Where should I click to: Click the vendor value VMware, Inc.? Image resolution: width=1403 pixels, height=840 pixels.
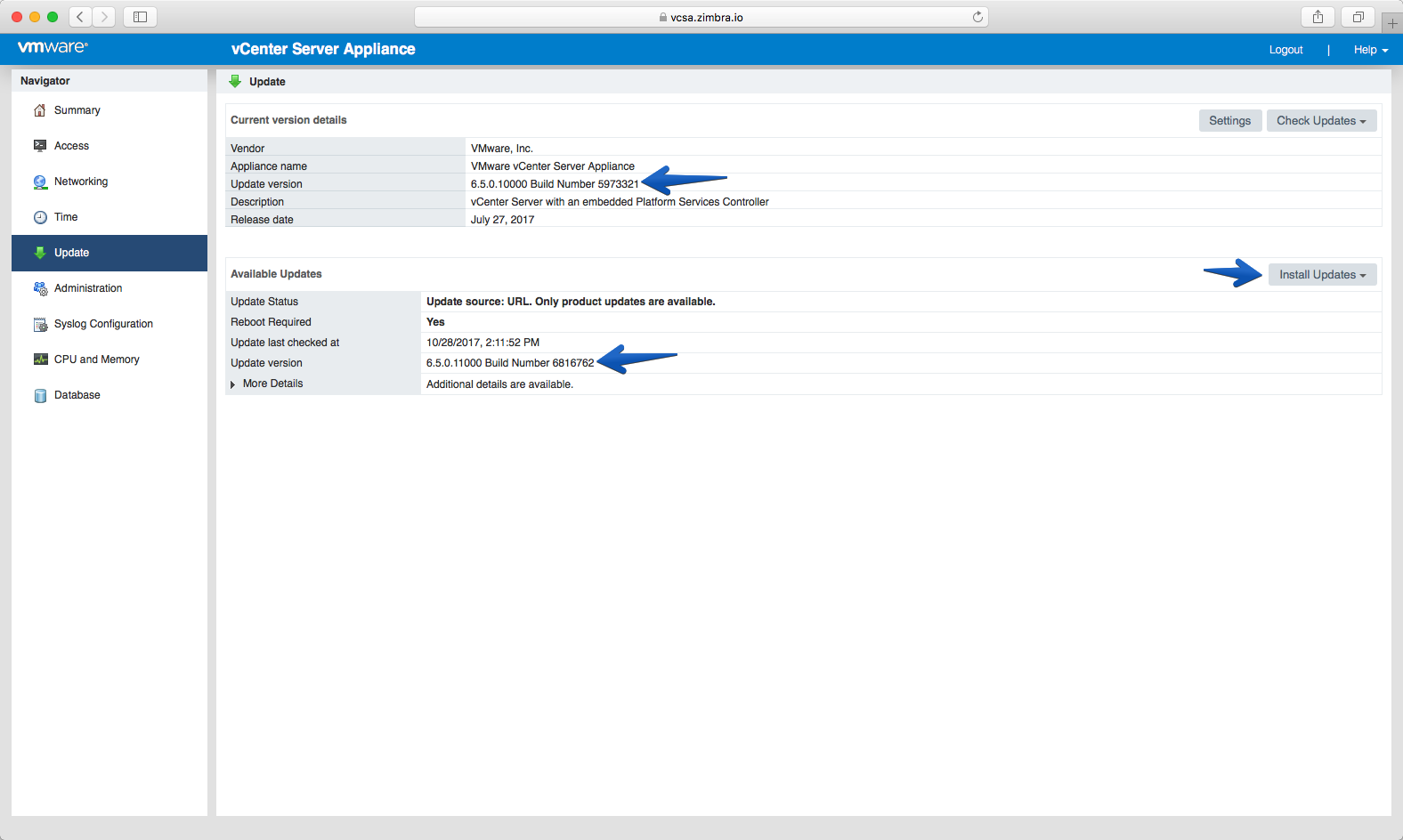pos(502,149)
